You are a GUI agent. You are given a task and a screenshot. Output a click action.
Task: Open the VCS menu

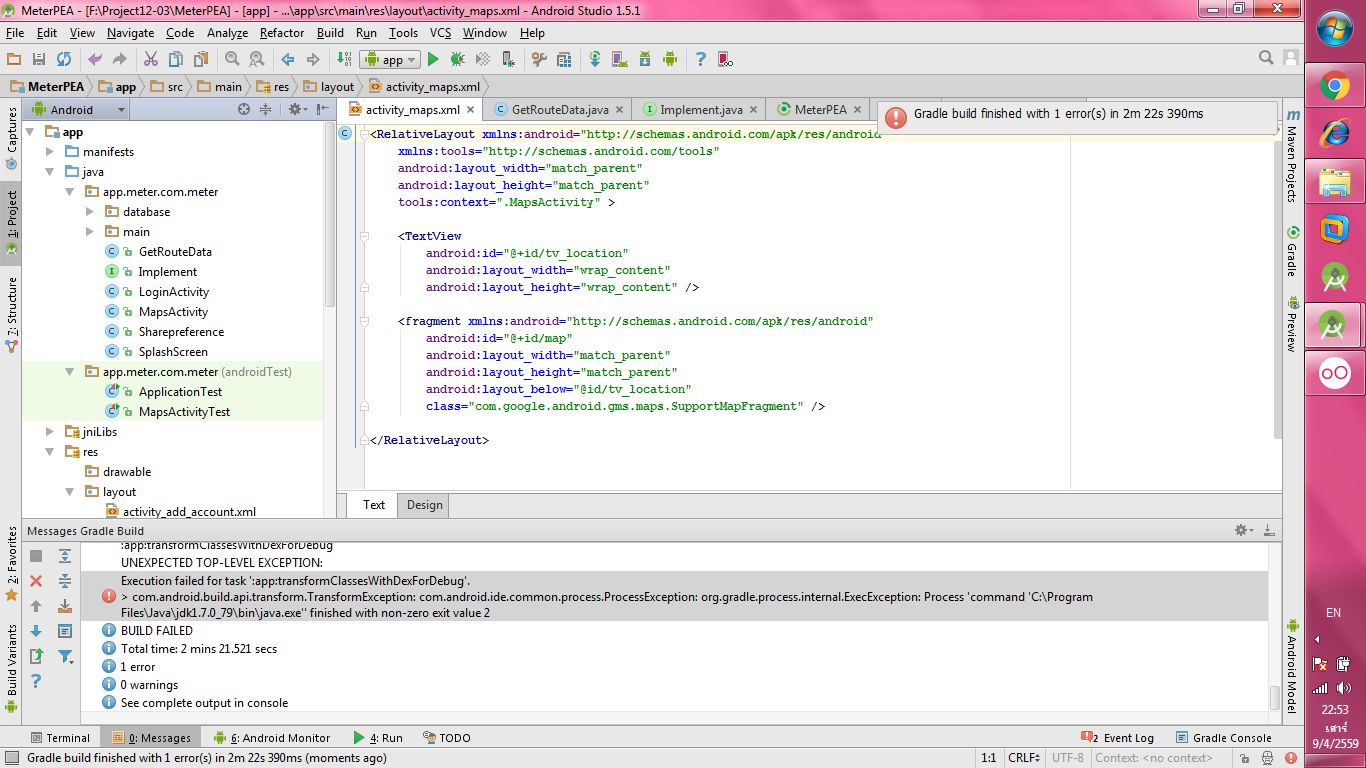point(440,33)
